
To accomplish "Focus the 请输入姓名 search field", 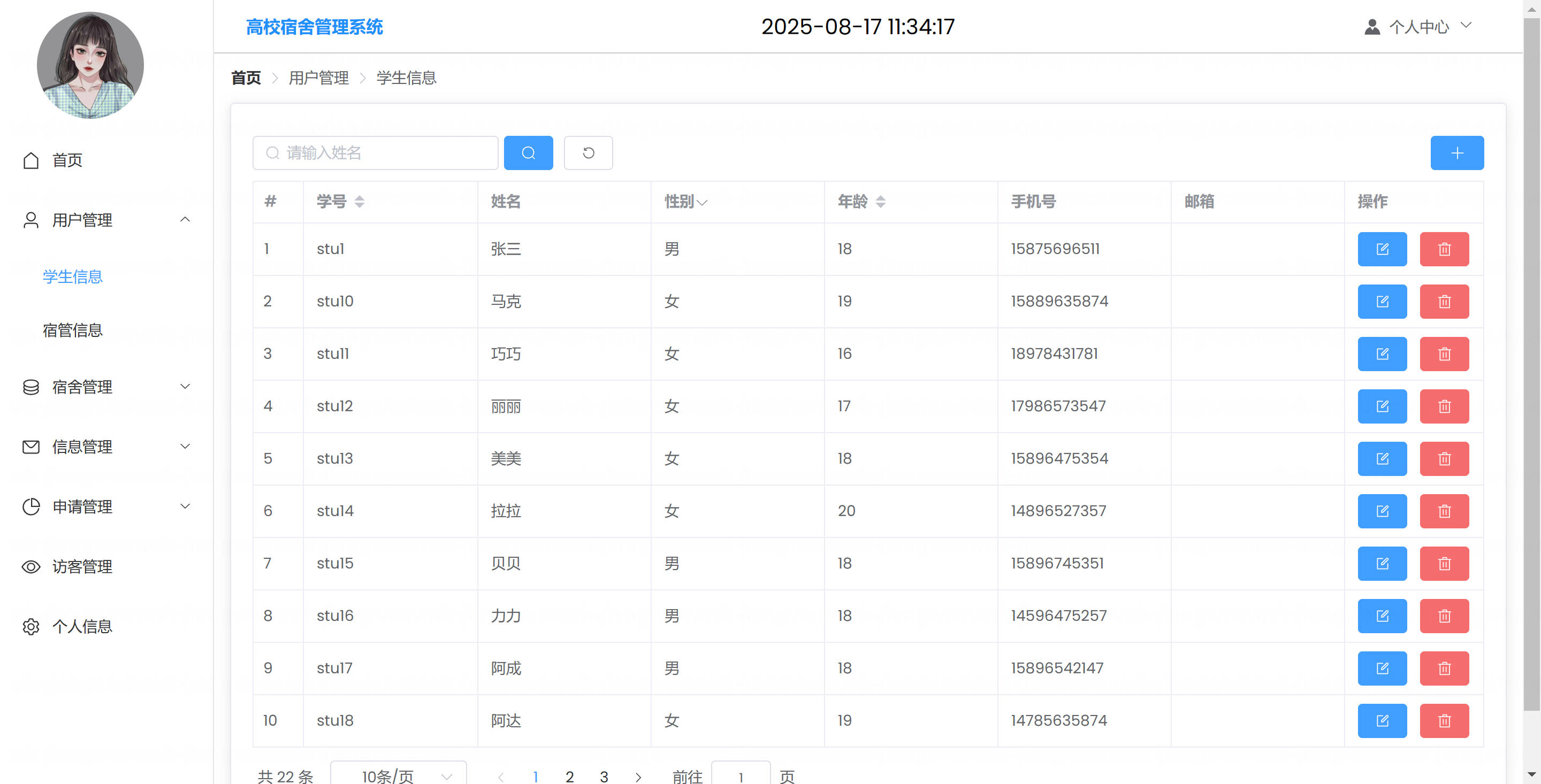I will 375,153.
